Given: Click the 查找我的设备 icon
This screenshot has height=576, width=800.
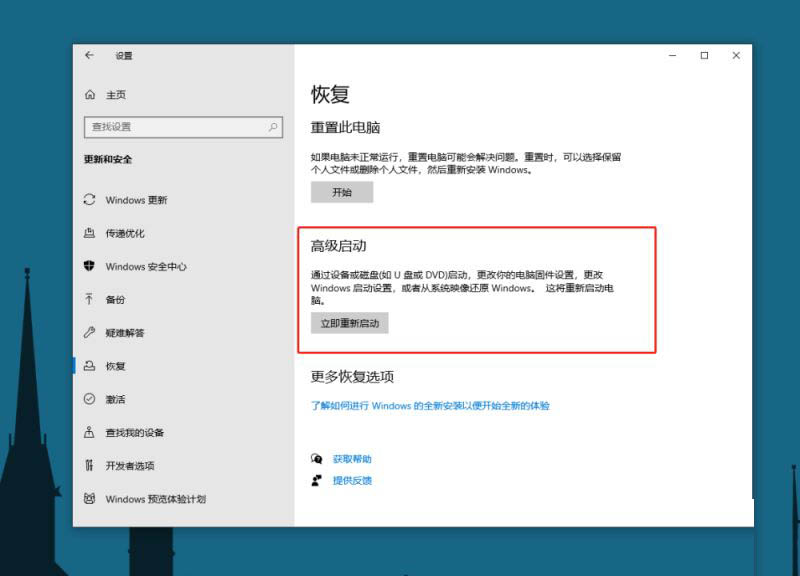Looking at the screenshot, I should point(89,432).
